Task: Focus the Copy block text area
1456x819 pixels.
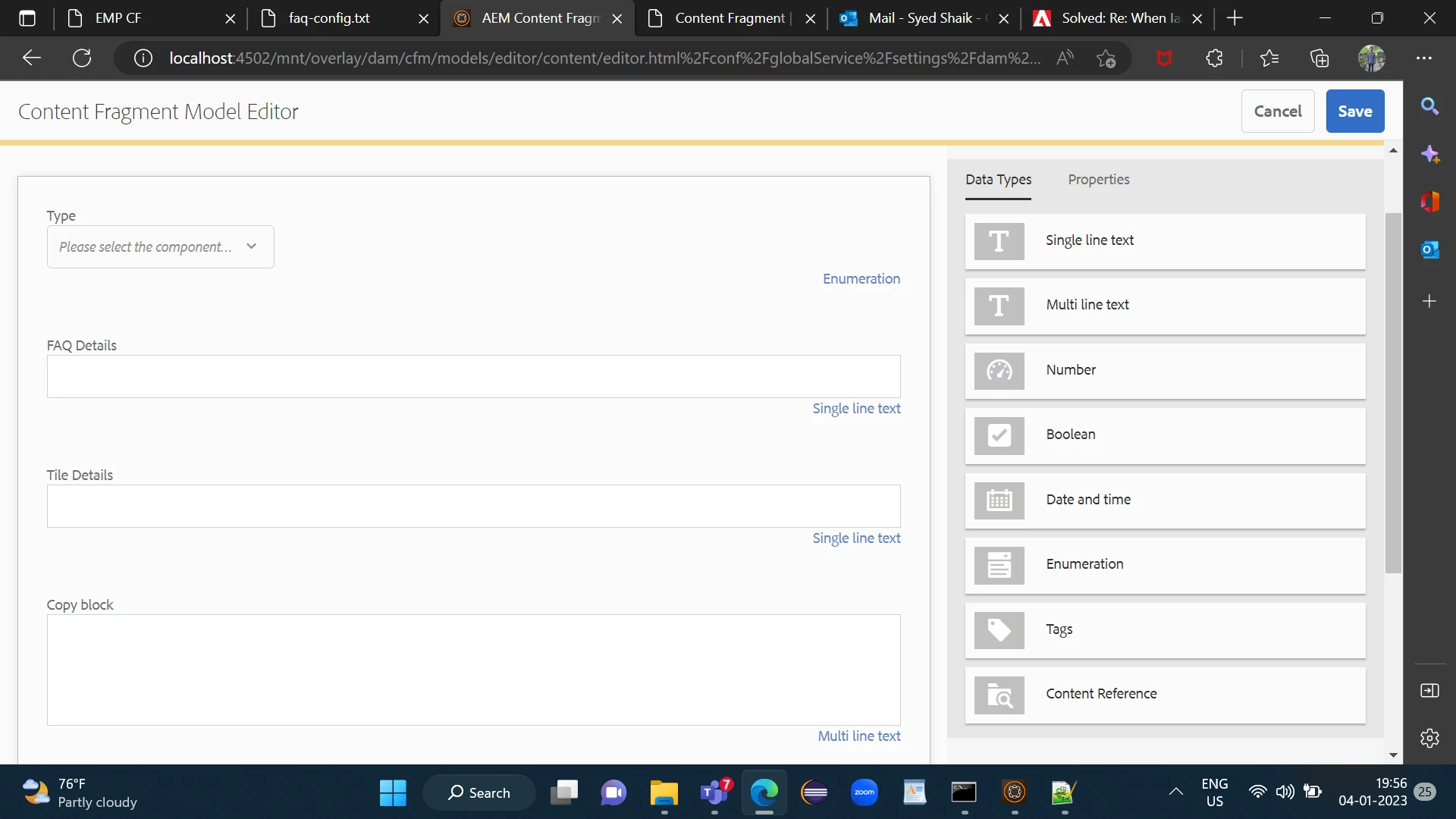Action: pos(473,670)
